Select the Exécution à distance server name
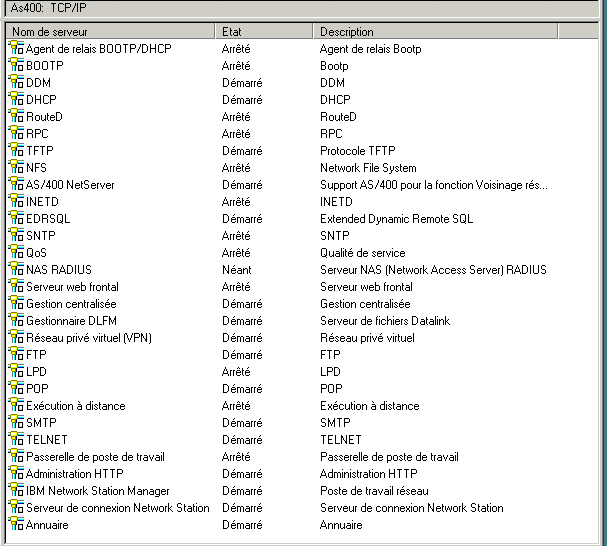Screen dimensions: 607x546 (76, 406)
